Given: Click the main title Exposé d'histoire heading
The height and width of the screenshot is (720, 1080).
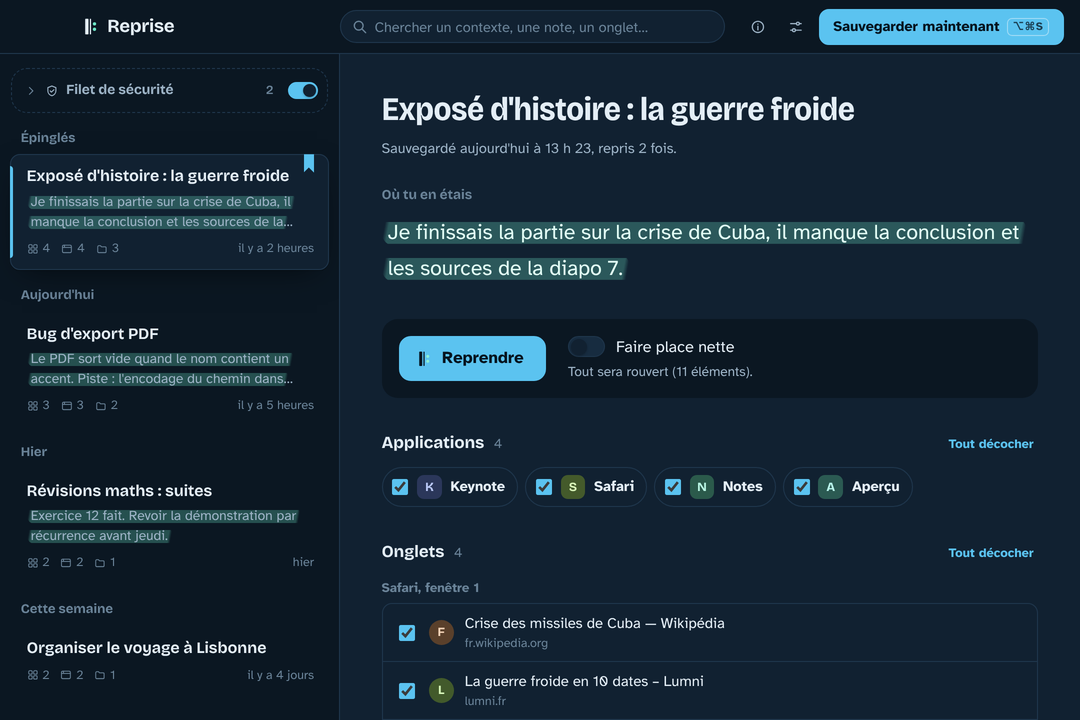Looking at the screenshot, I should [618, 110].
